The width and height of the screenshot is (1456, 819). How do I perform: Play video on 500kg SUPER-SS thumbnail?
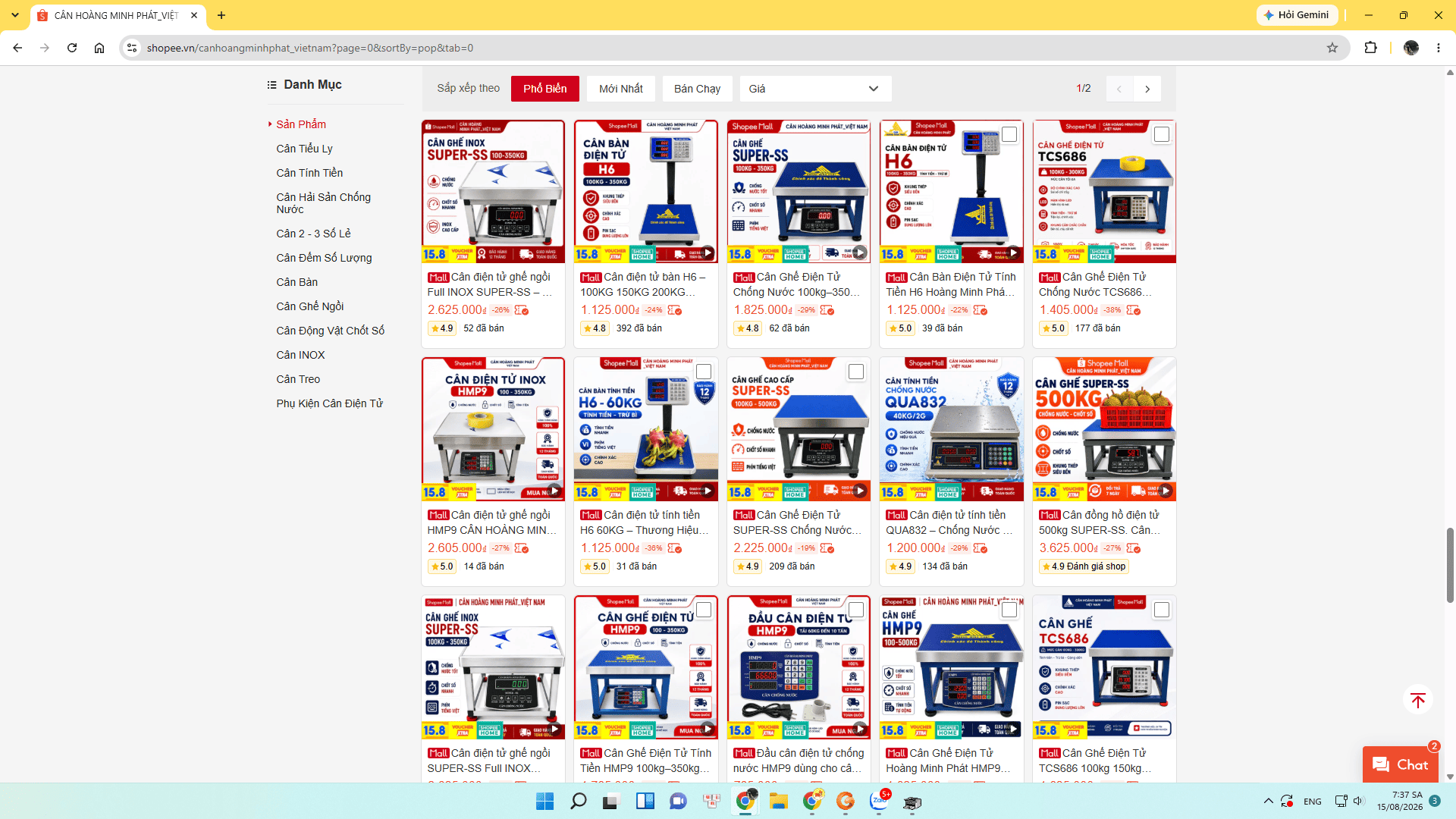(1166, 491)
